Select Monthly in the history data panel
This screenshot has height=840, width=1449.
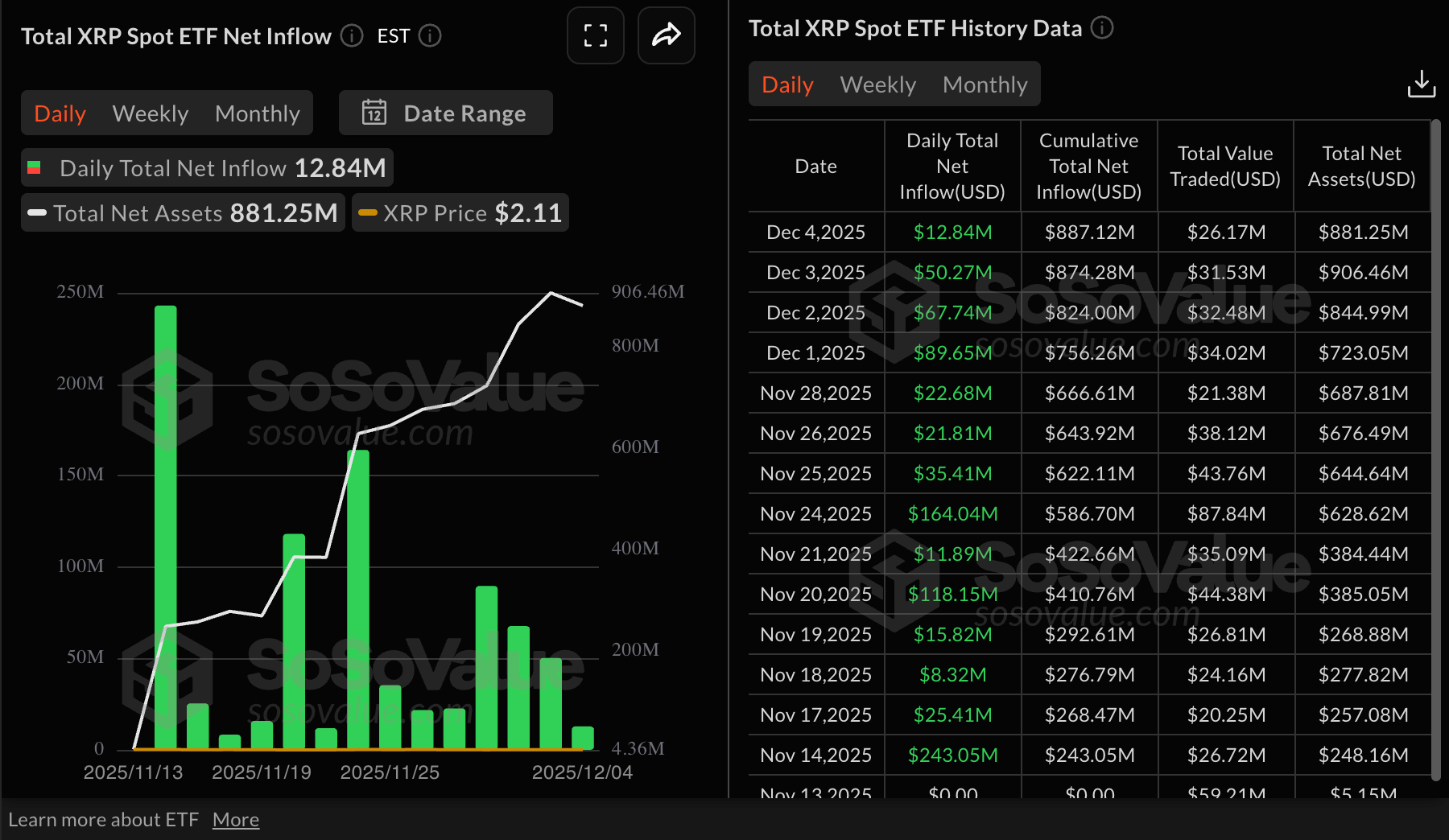click(985, 84)
